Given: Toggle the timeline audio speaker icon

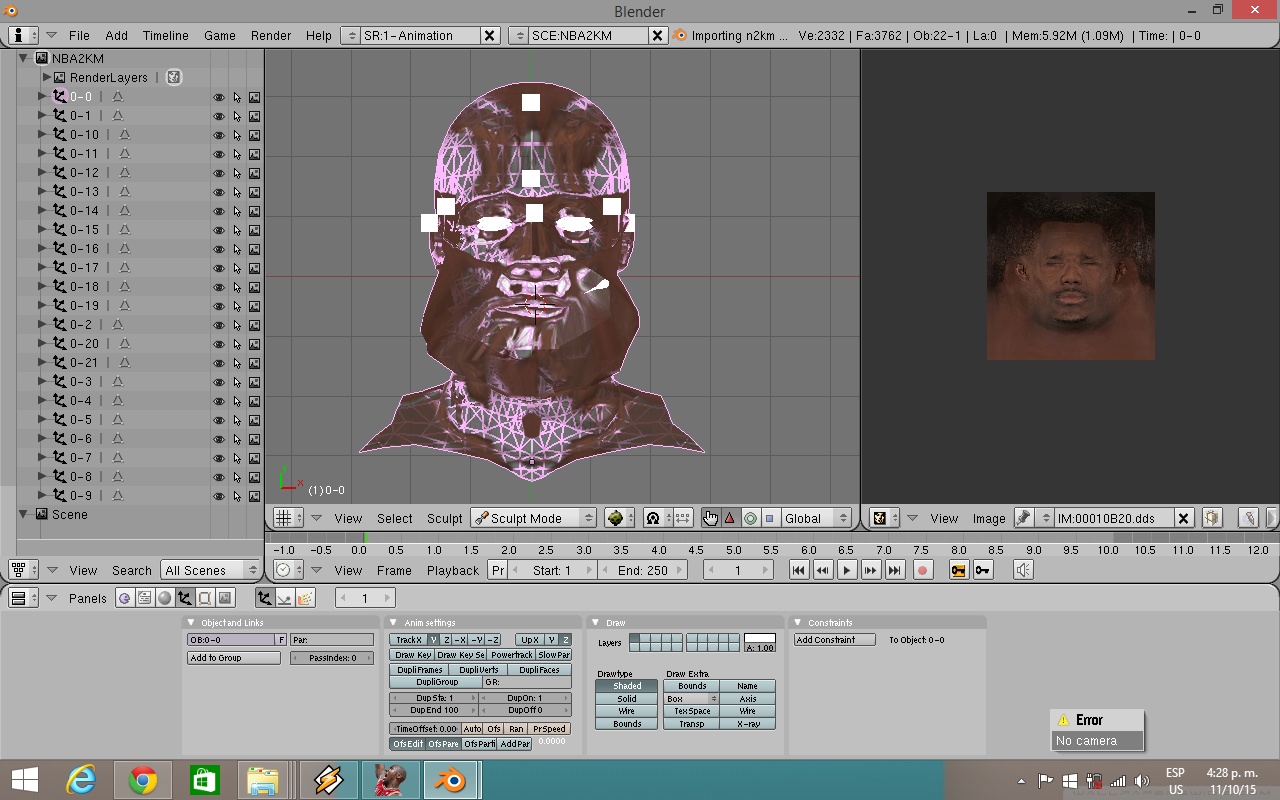Looking at the screenshot, I should click(1023, 570).
